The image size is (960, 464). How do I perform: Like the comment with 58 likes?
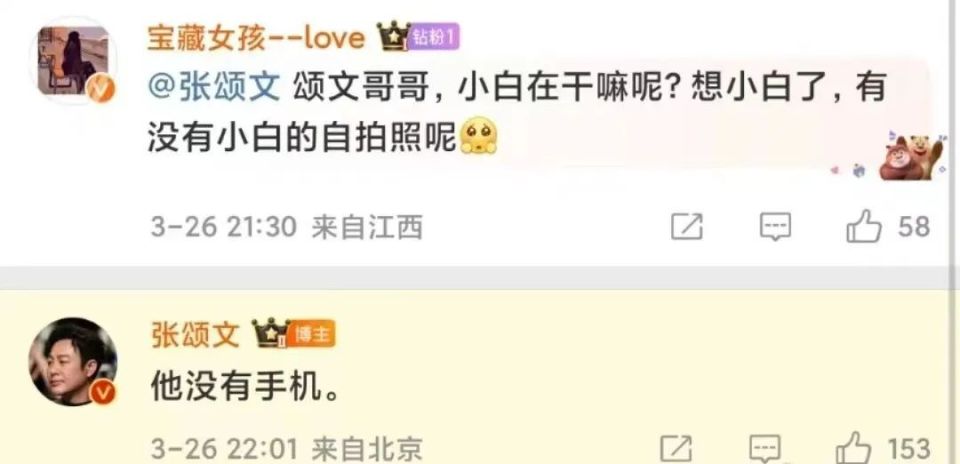(x=864, y=227)
